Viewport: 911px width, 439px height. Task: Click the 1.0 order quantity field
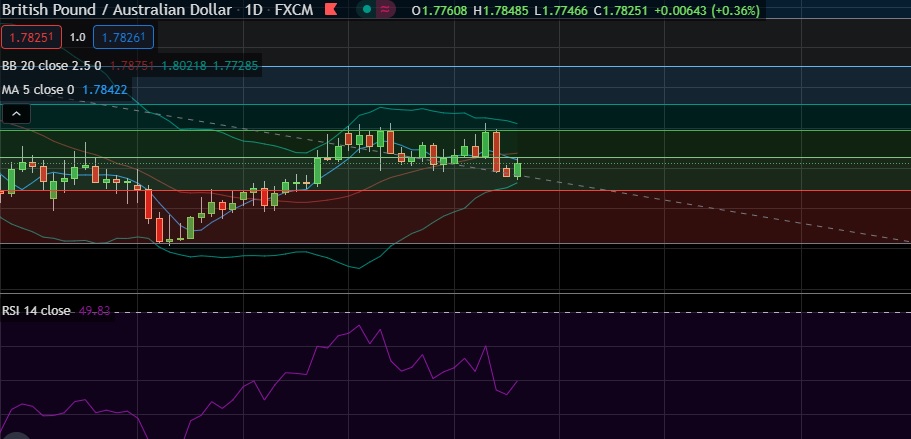[77, 37]
